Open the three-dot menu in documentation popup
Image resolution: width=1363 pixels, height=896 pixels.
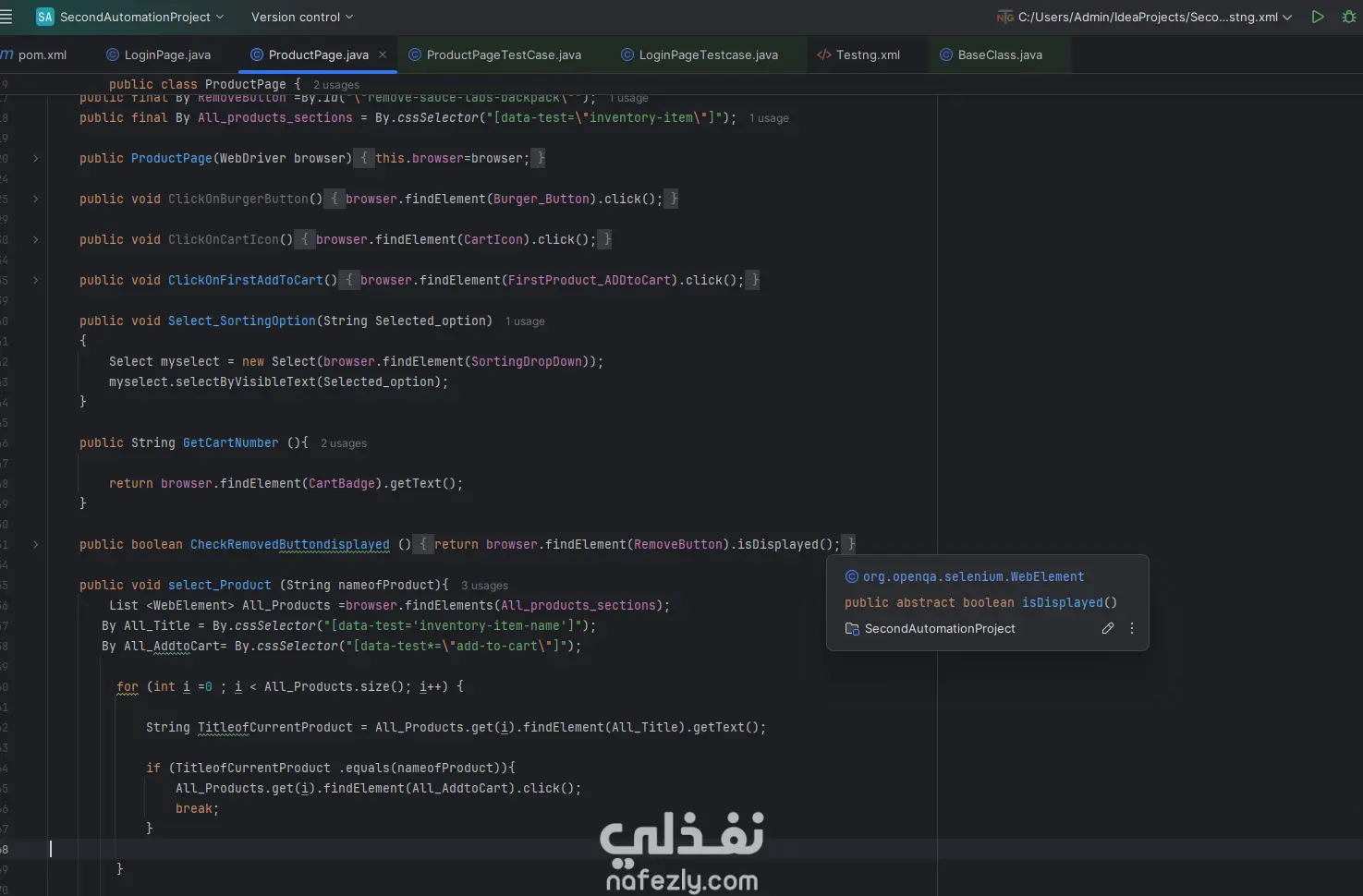click(x=1132, y=628)
